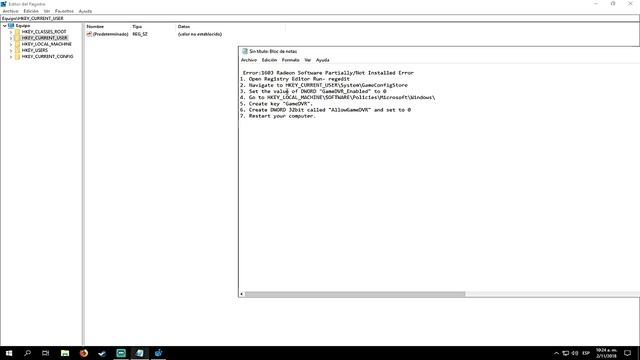Open the Action Center notifications icon
The height and width of the screenshot is (360, 640).
pos(628,353)
